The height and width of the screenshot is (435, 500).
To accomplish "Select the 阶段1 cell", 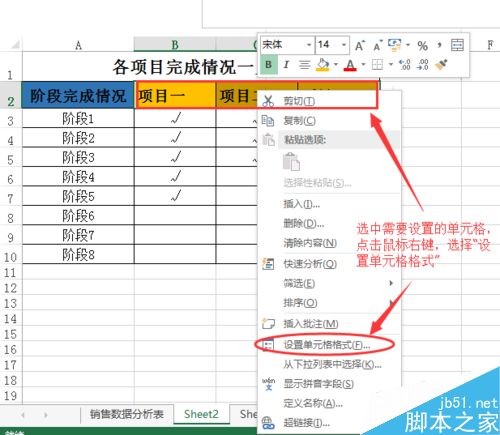I will [78, 118].
